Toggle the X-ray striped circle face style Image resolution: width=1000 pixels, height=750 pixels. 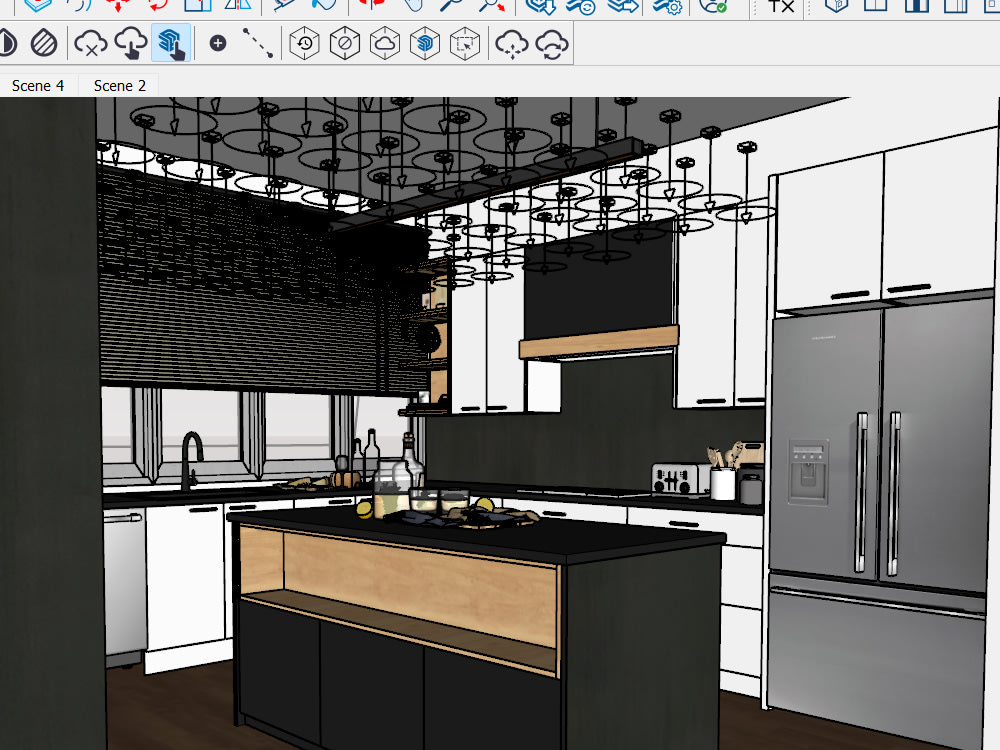pyautogui.click(x=45, y=44)
